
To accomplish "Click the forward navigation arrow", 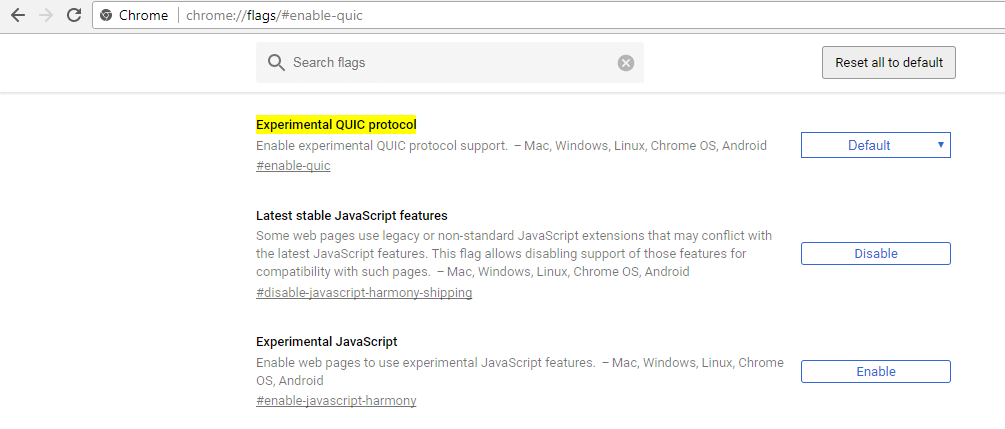I will coord(45,15).
